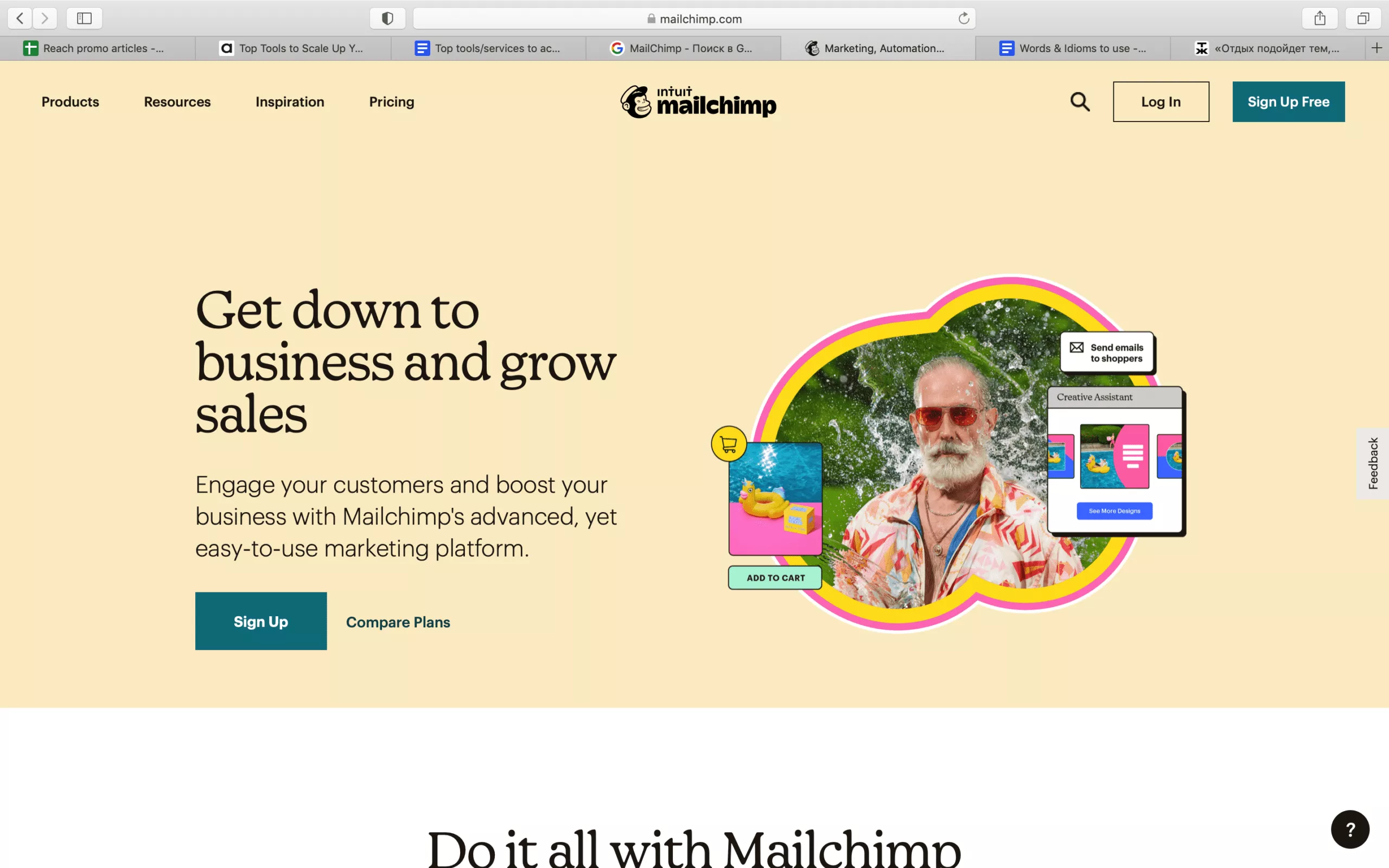Open the Inspiration menu
Viewport: 1389px width, 868px height.
(x=290, y=101)
